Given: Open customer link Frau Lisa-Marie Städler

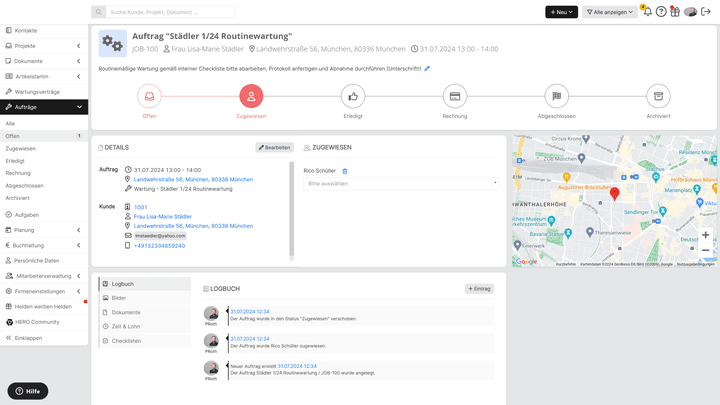Looking at the screenshot, I should pos(162,216).
